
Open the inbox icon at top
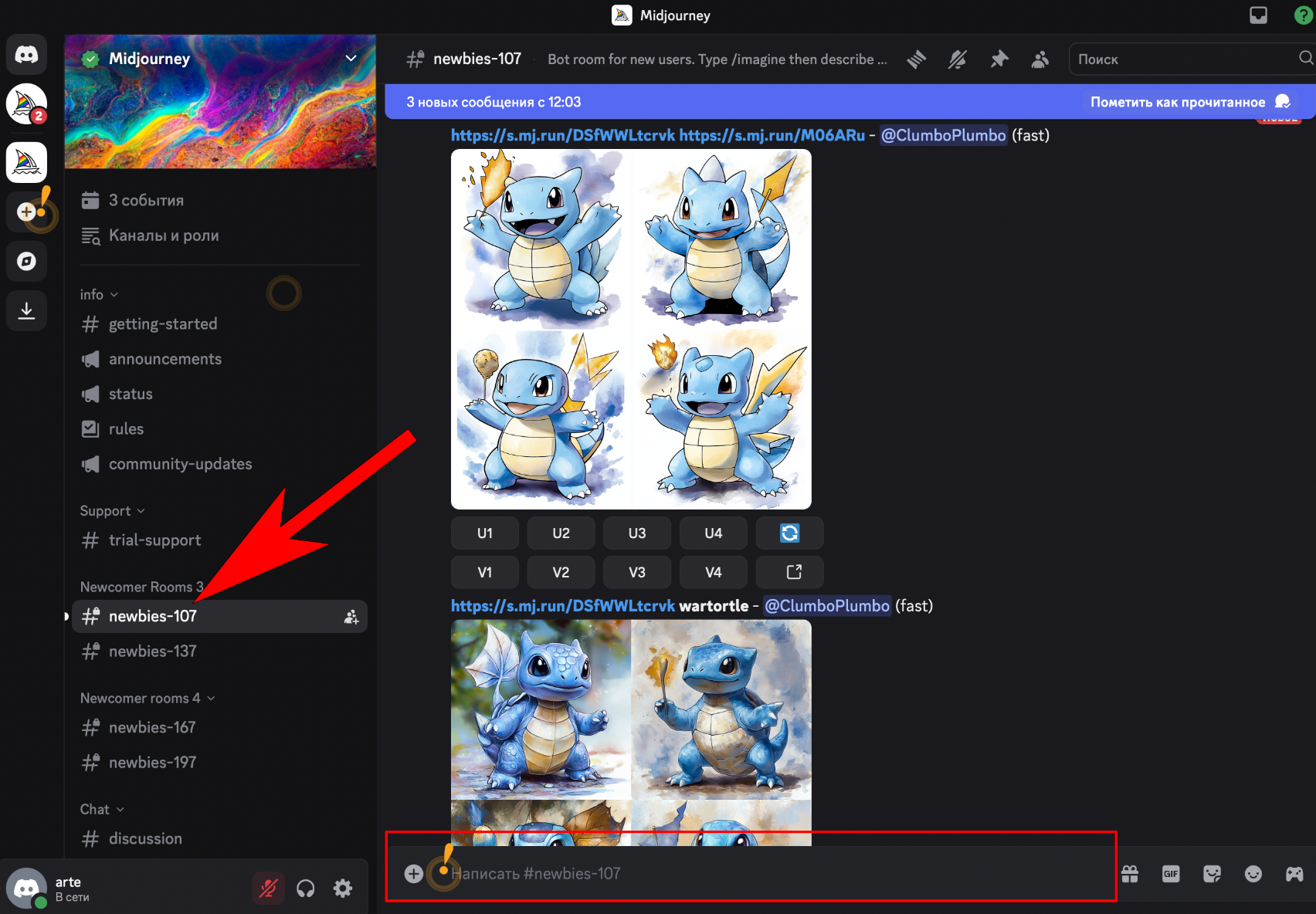tap(1259, 15)
